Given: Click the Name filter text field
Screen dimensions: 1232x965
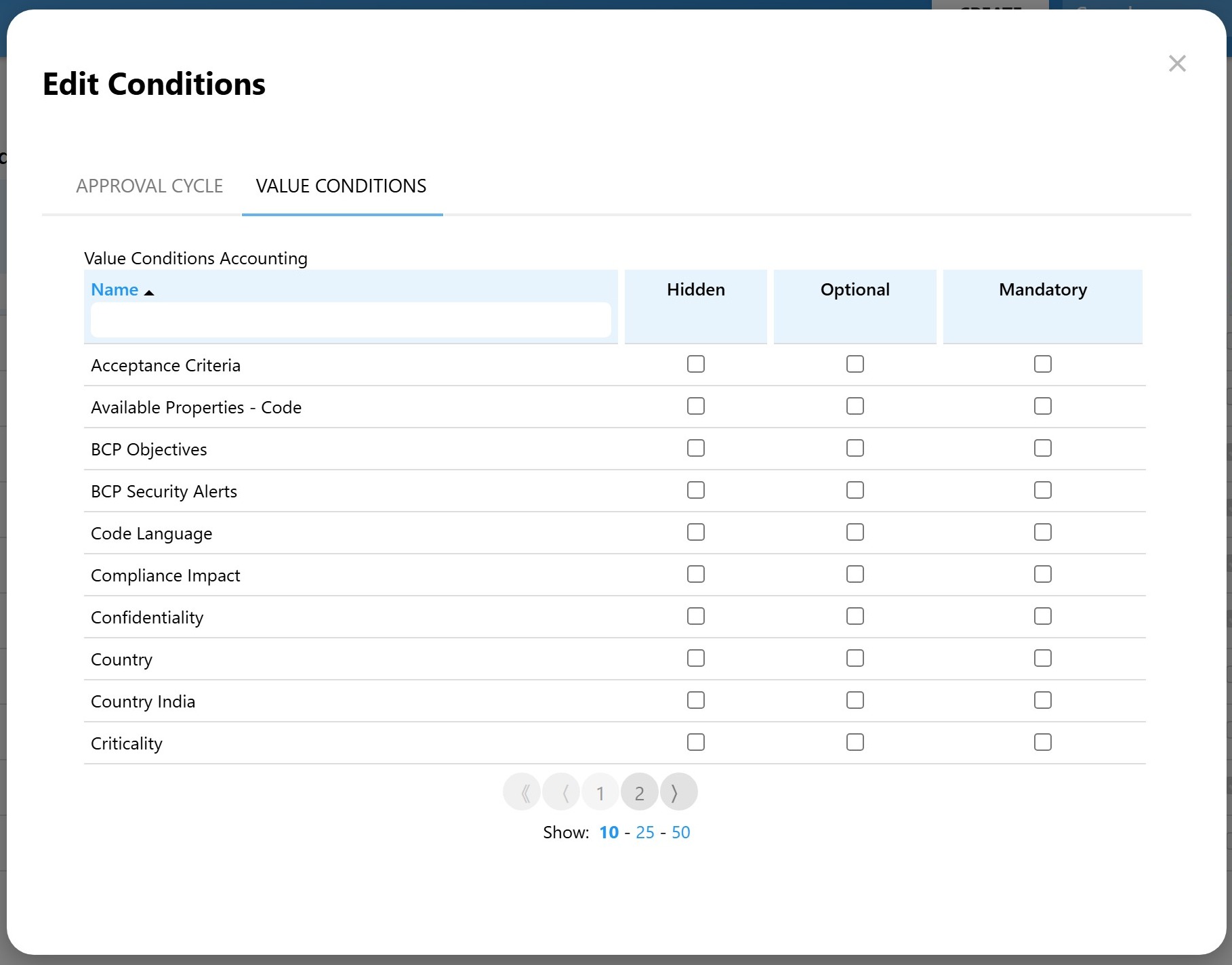Looking at the screenshot, I should pos(350,321).
